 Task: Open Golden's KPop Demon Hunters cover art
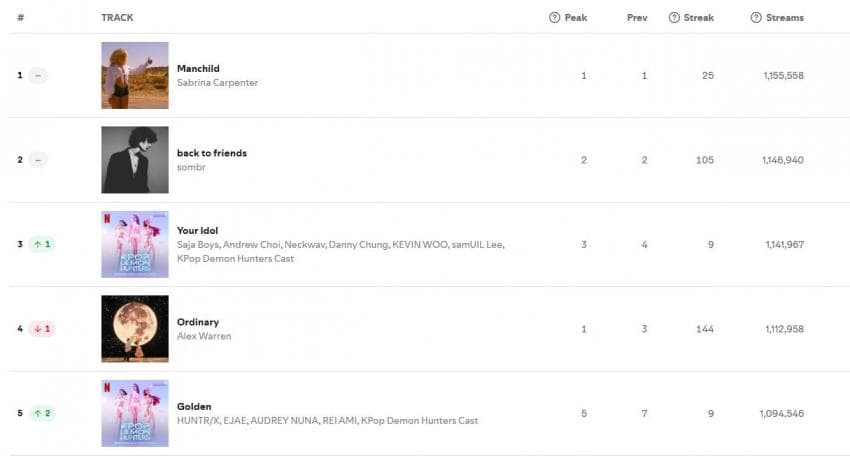point(135,413)
